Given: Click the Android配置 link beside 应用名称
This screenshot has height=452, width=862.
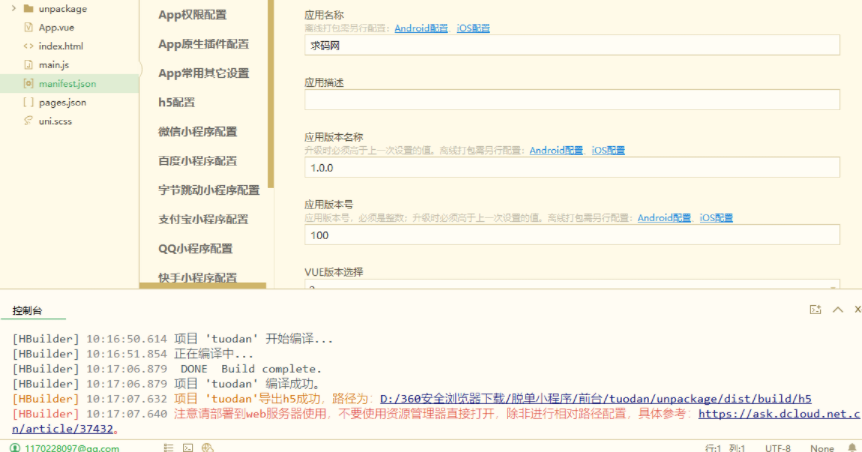Looking at the screenshot, I should pyautogui.click(x=421, y=28).
